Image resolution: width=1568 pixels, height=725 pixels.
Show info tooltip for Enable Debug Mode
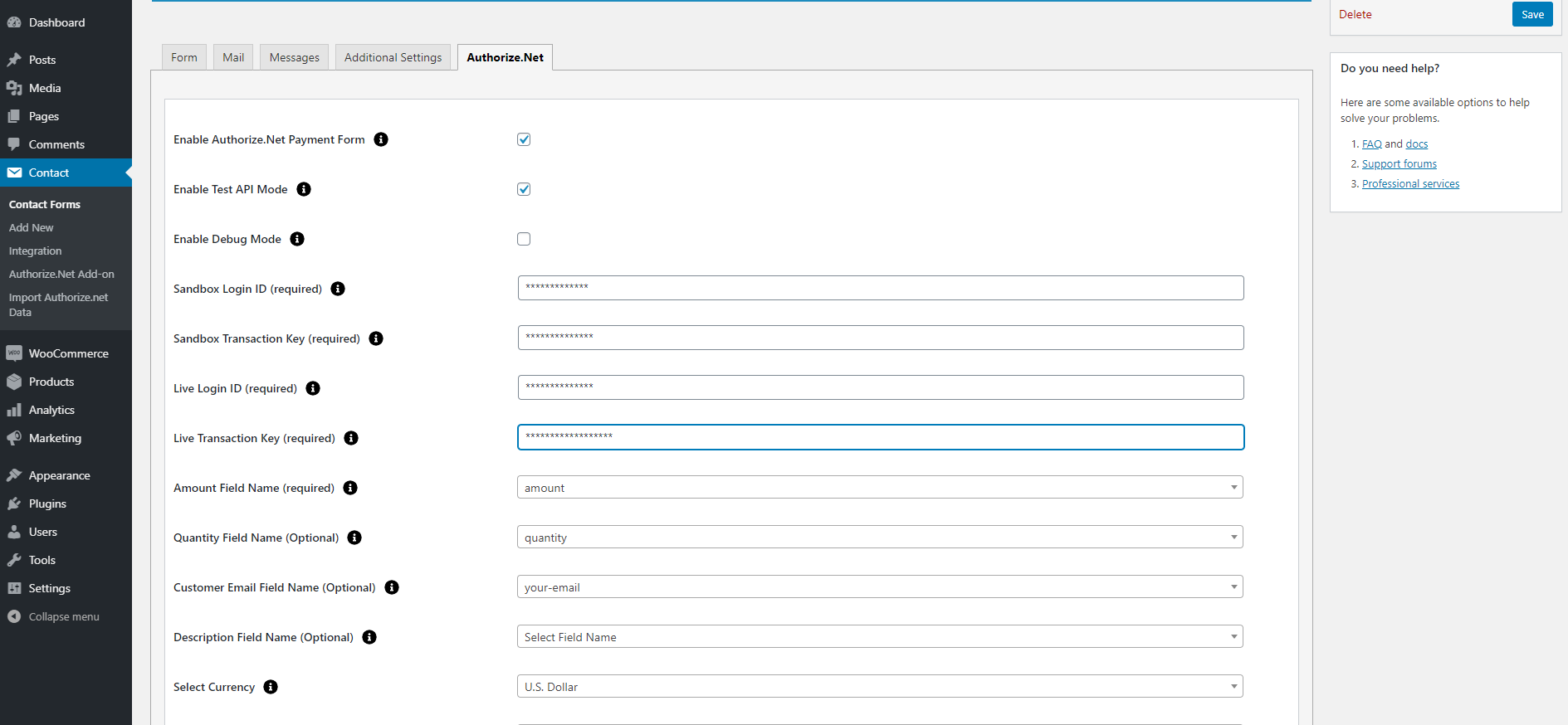click(x=297, y=239)
